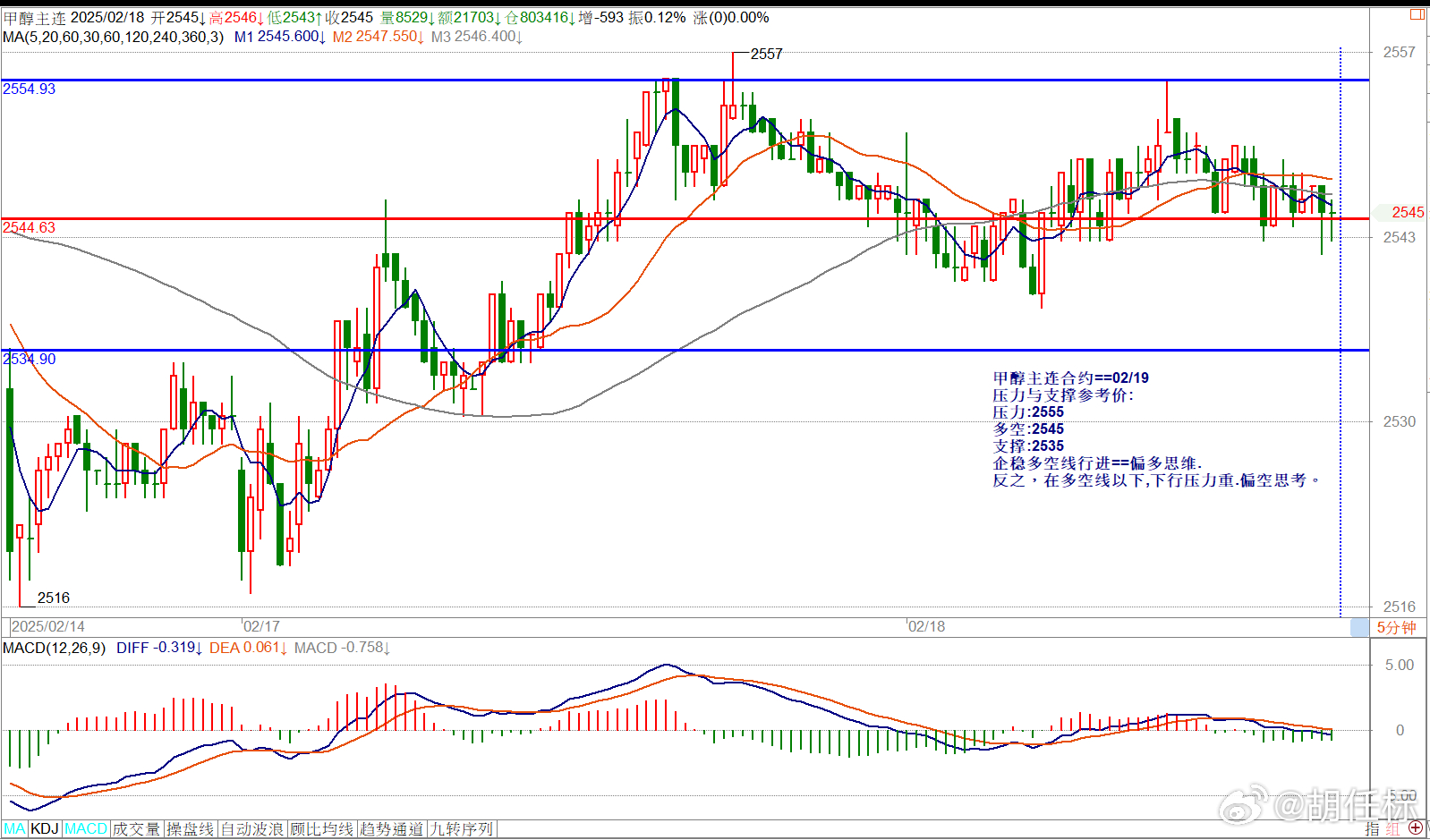
Task: Click the 甲醇主连合约==02/19 annotation title
Action: (x=1071, y=378)
